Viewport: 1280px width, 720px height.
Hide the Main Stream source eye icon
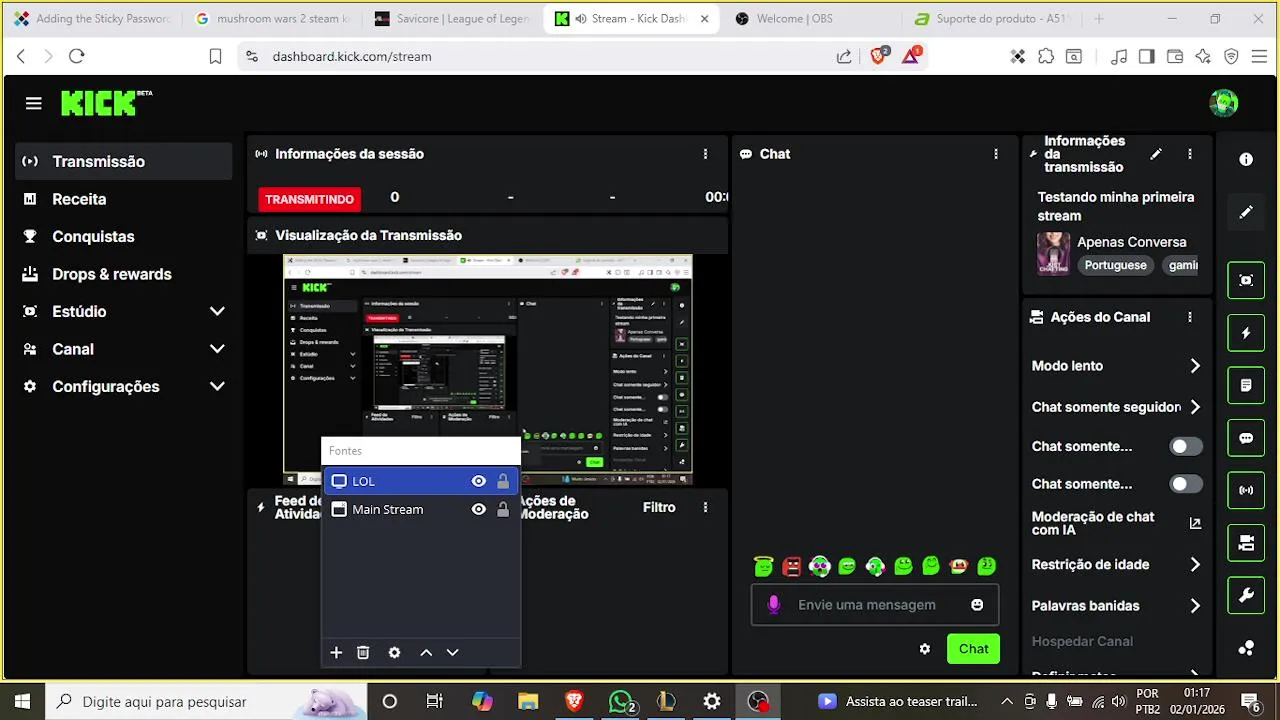479,509
